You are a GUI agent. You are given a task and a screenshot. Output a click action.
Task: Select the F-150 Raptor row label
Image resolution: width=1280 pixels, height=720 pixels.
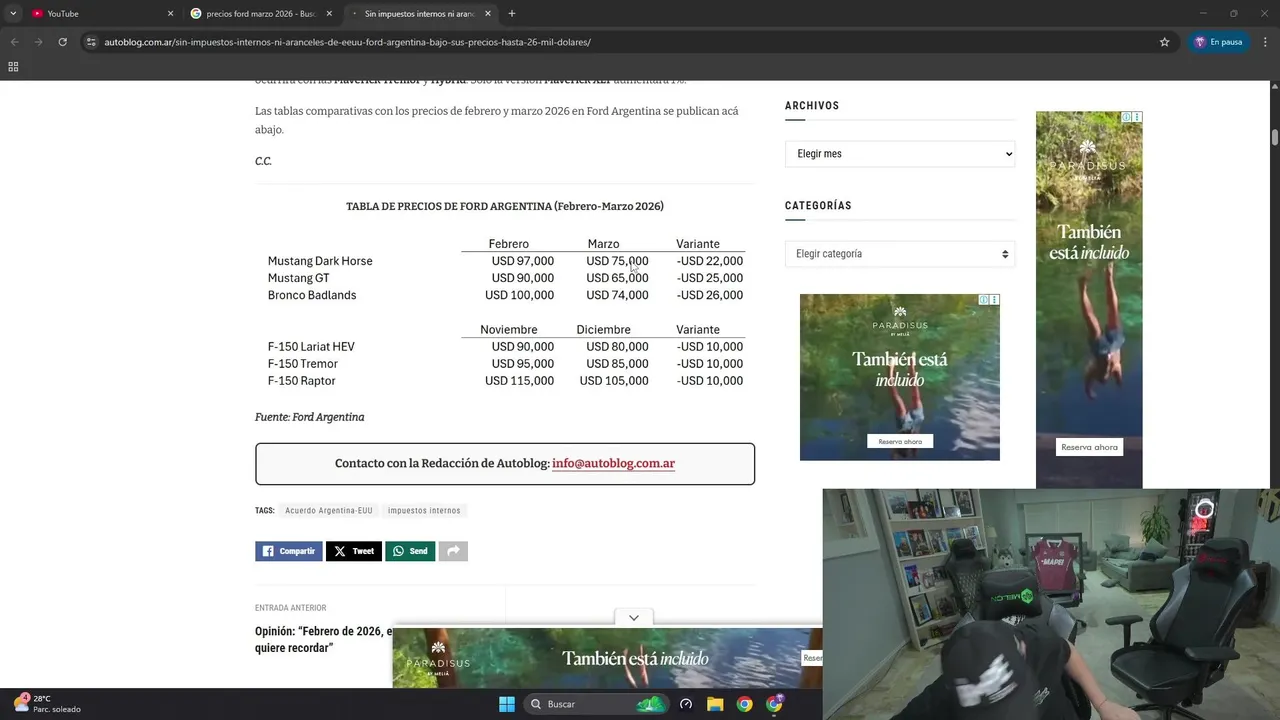point(301,381)
